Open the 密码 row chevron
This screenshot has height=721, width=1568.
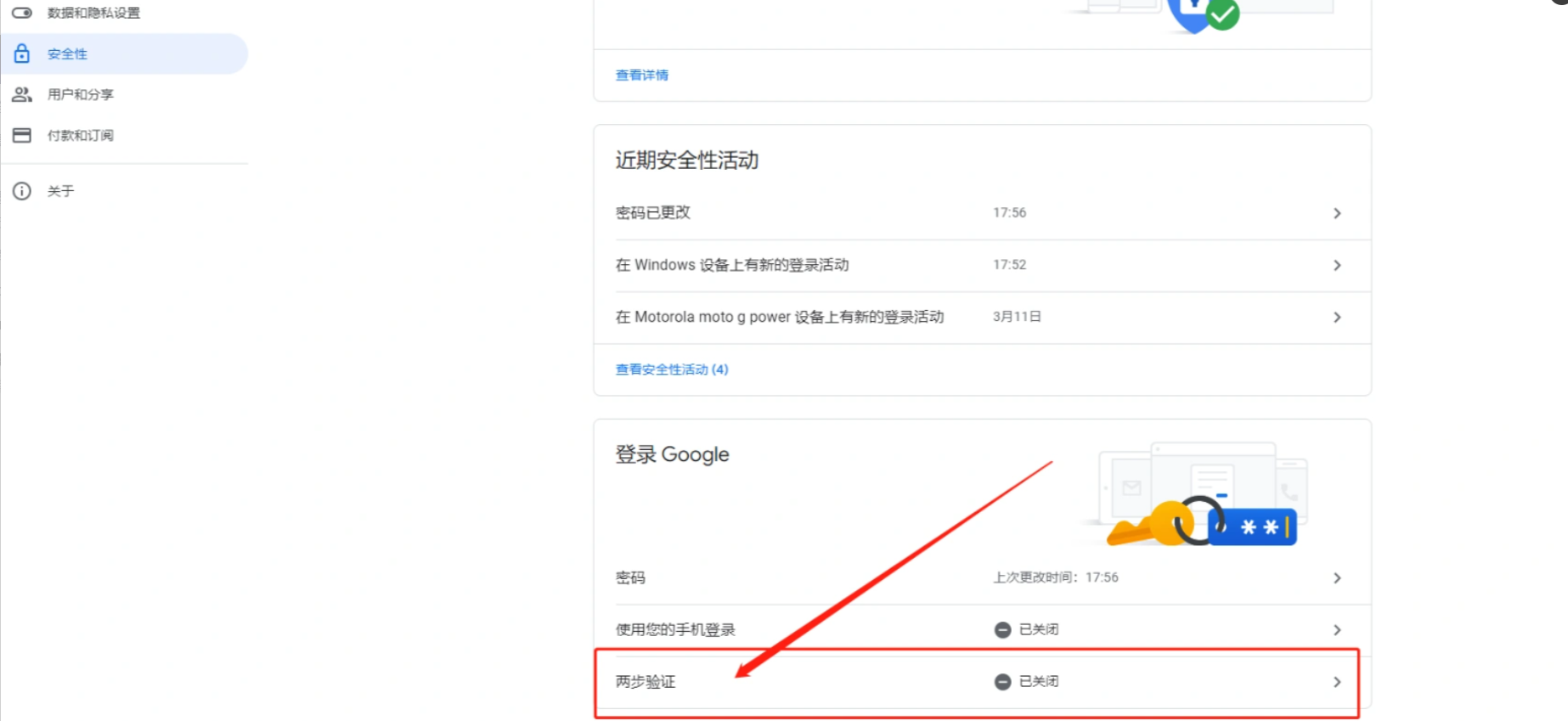click(1336, 578)
